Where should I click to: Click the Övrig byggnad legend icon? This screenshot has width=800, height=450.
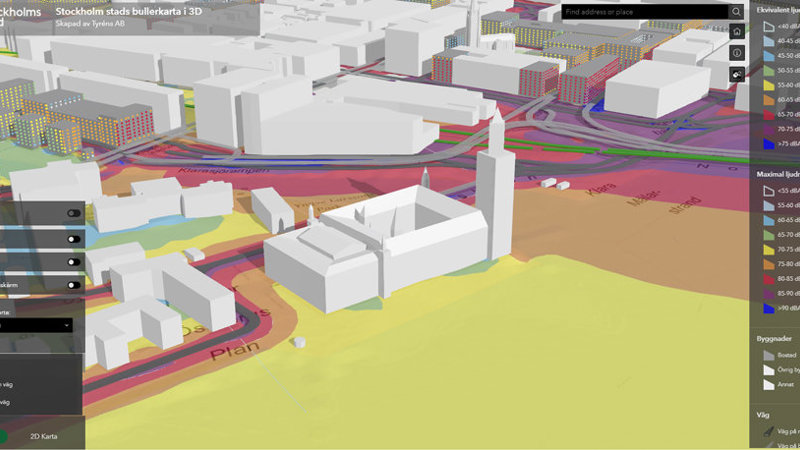[x=768, y=369]
